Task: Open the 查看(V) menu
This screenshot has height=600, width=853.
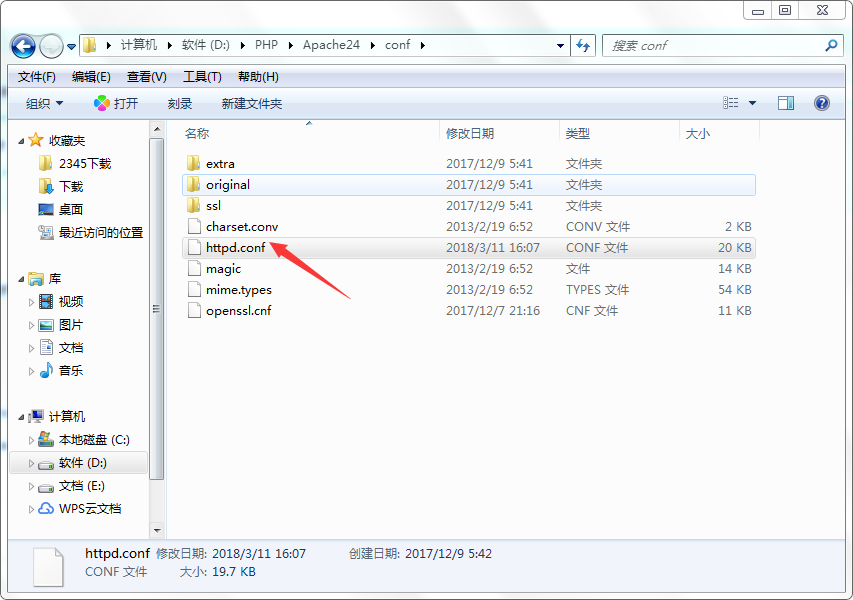Action: coord(147,77)
